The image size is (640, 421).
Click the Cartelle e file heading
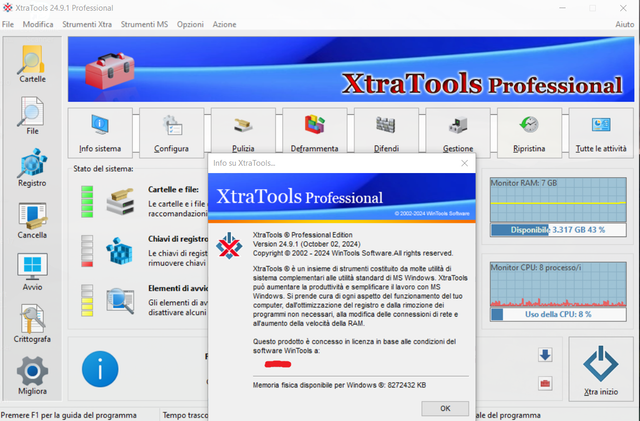click(x=173, y=189)
